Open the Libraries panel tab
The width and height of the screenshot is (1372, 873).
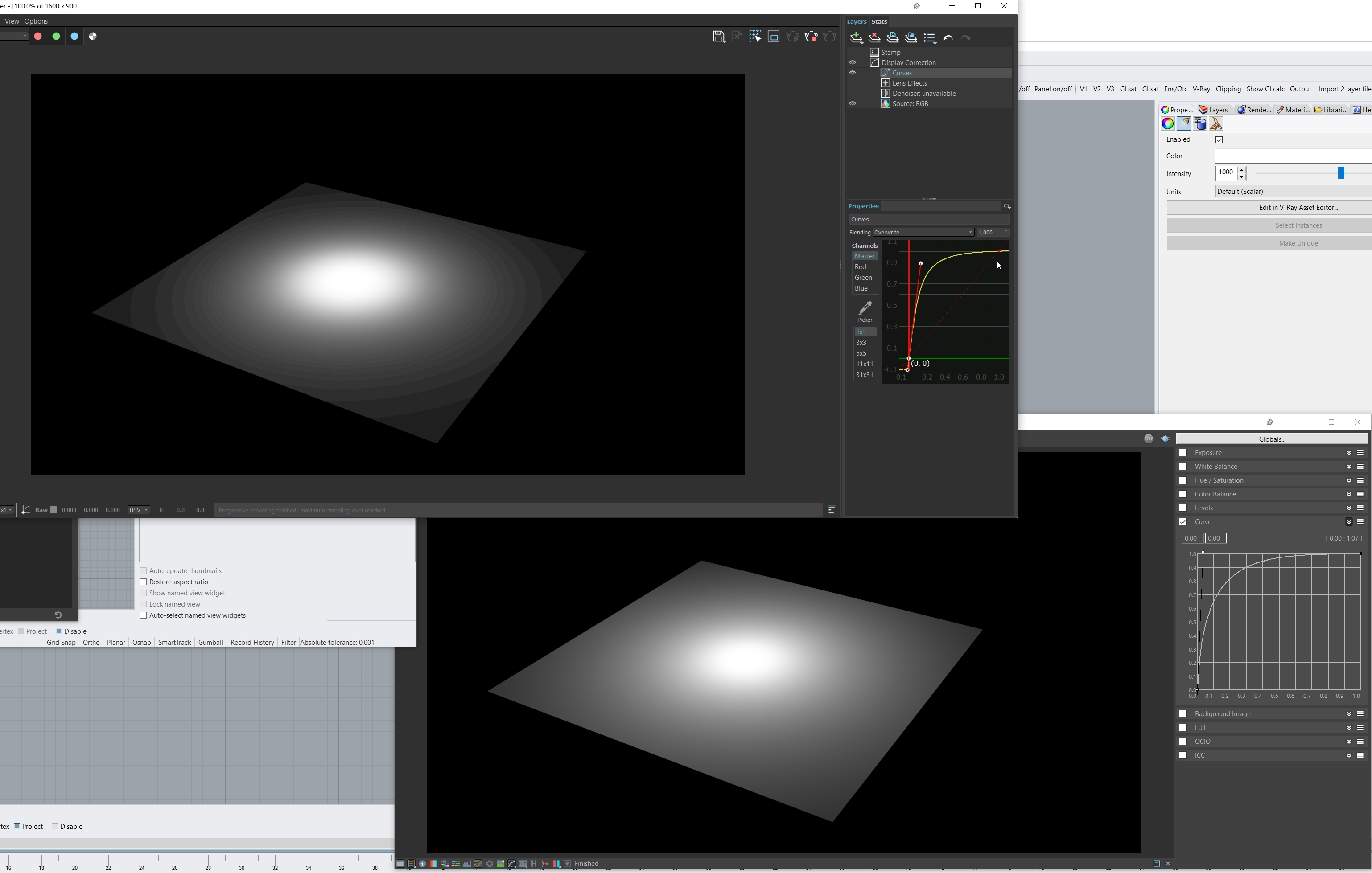[1331, 110]
